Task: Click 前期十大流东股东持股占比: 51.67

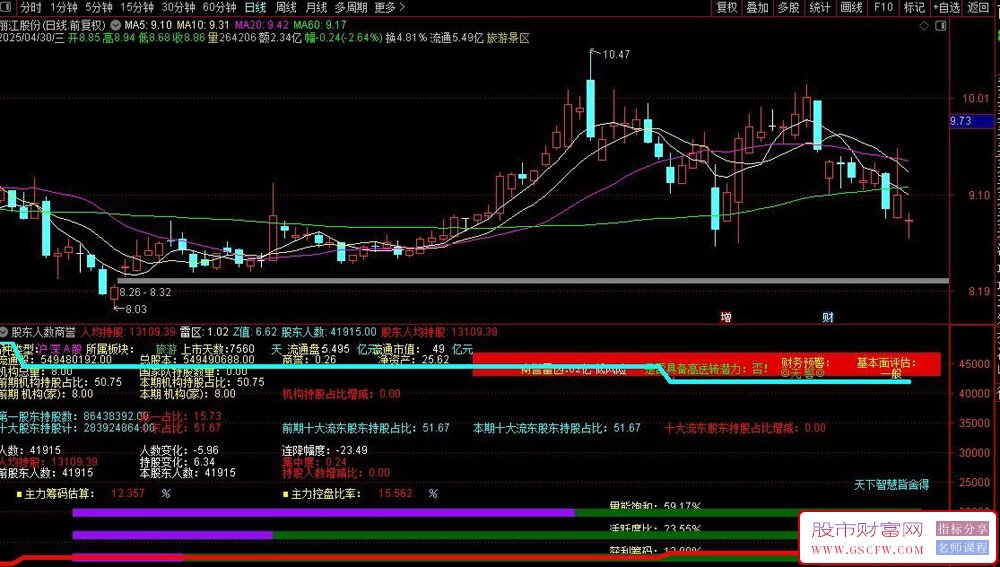Action: point(366,428)
